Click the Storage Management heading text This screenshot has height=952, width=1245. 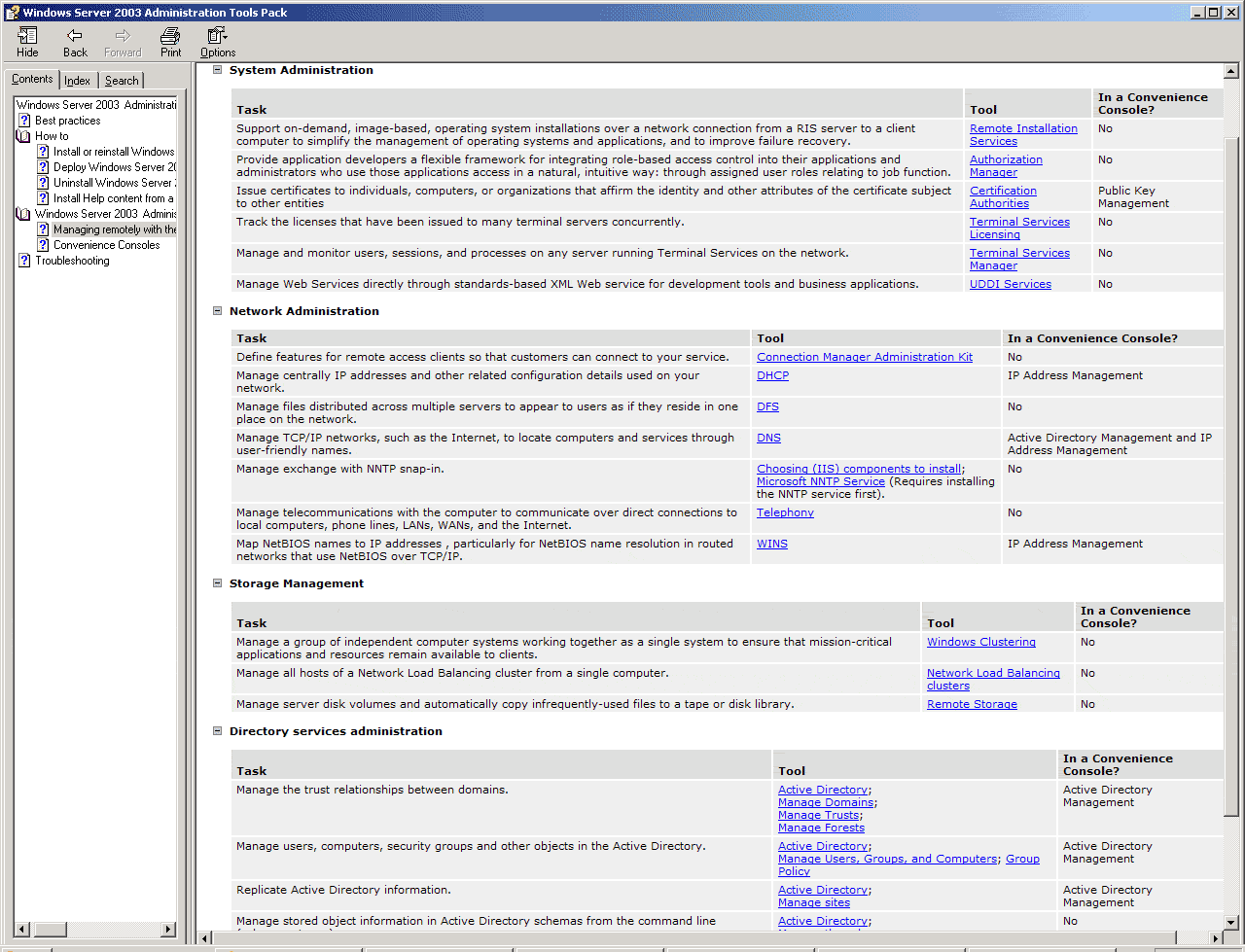click(x=297, y=583)
